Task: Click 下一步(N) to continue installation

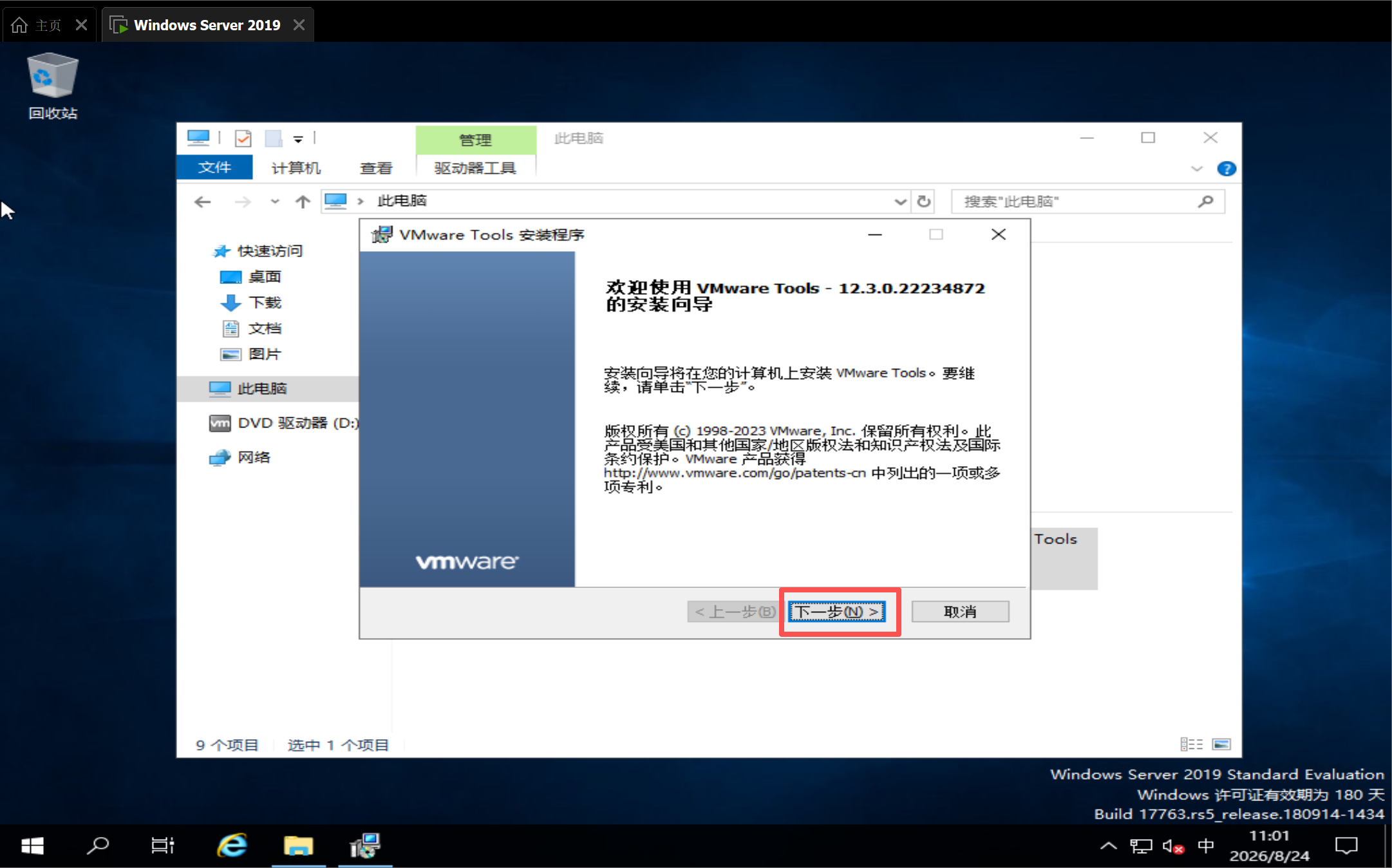Action: (837, 612)
